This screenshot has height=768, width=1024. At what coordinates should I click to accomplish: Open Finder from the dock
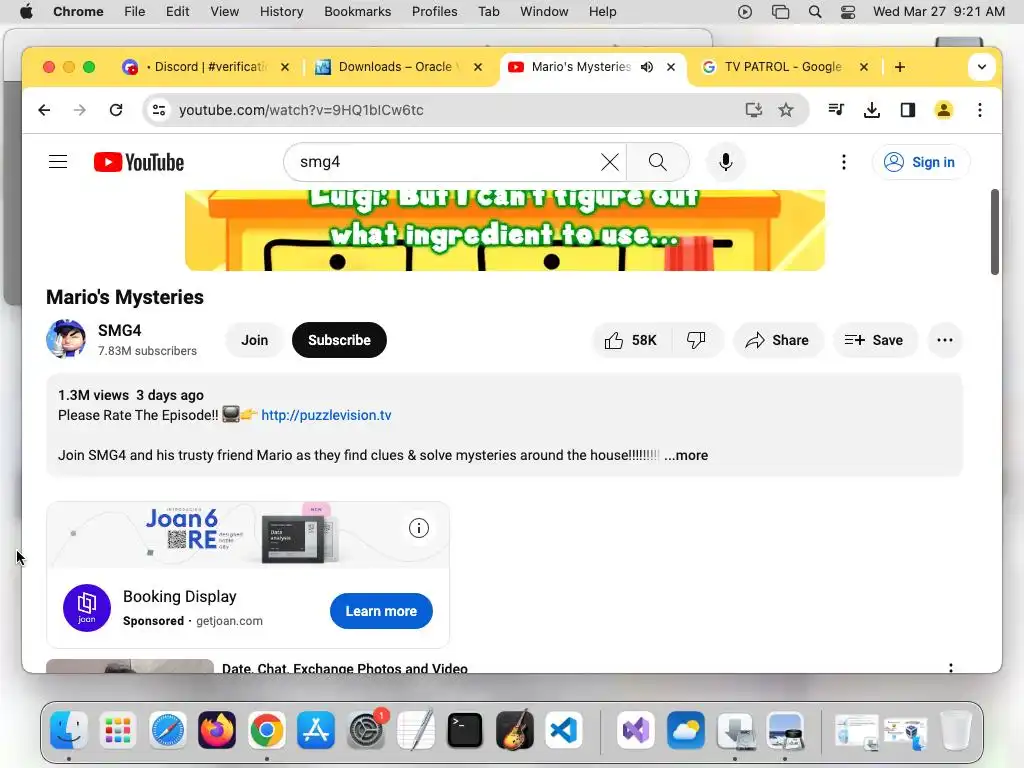[x=69, y=729]
